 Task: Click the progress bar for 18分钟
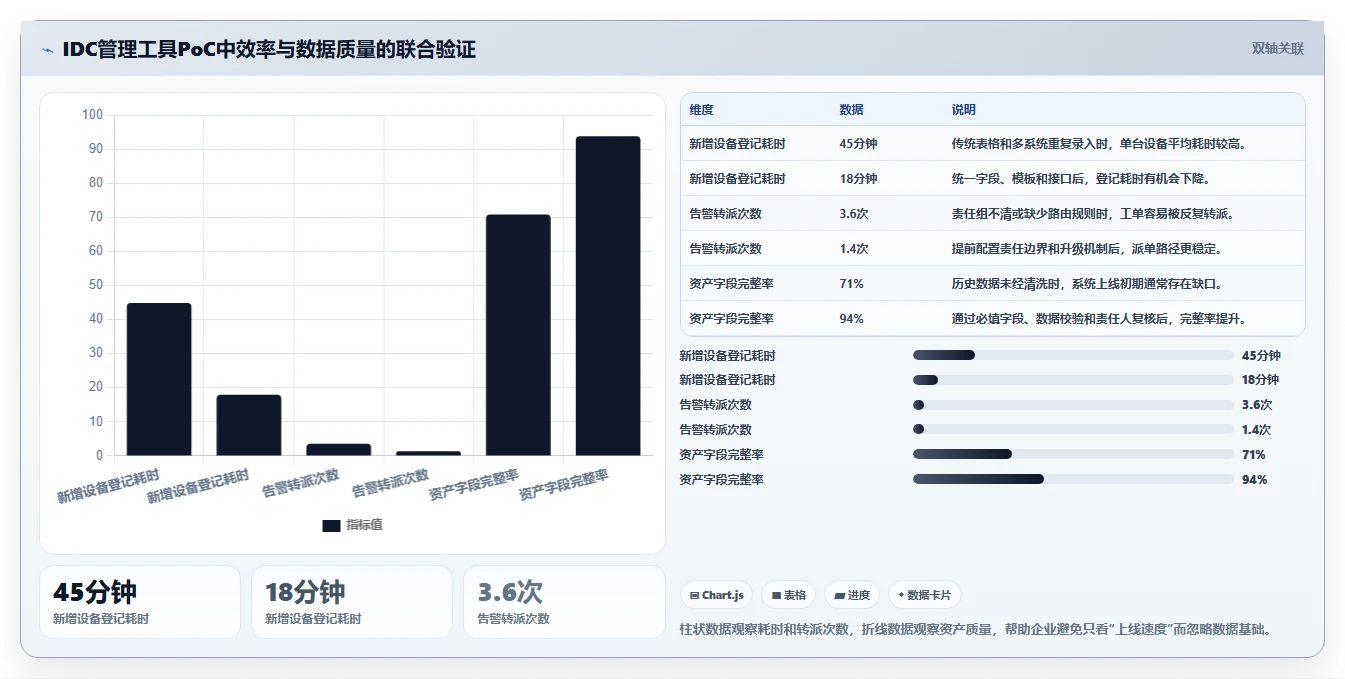tap(1073, 380)
